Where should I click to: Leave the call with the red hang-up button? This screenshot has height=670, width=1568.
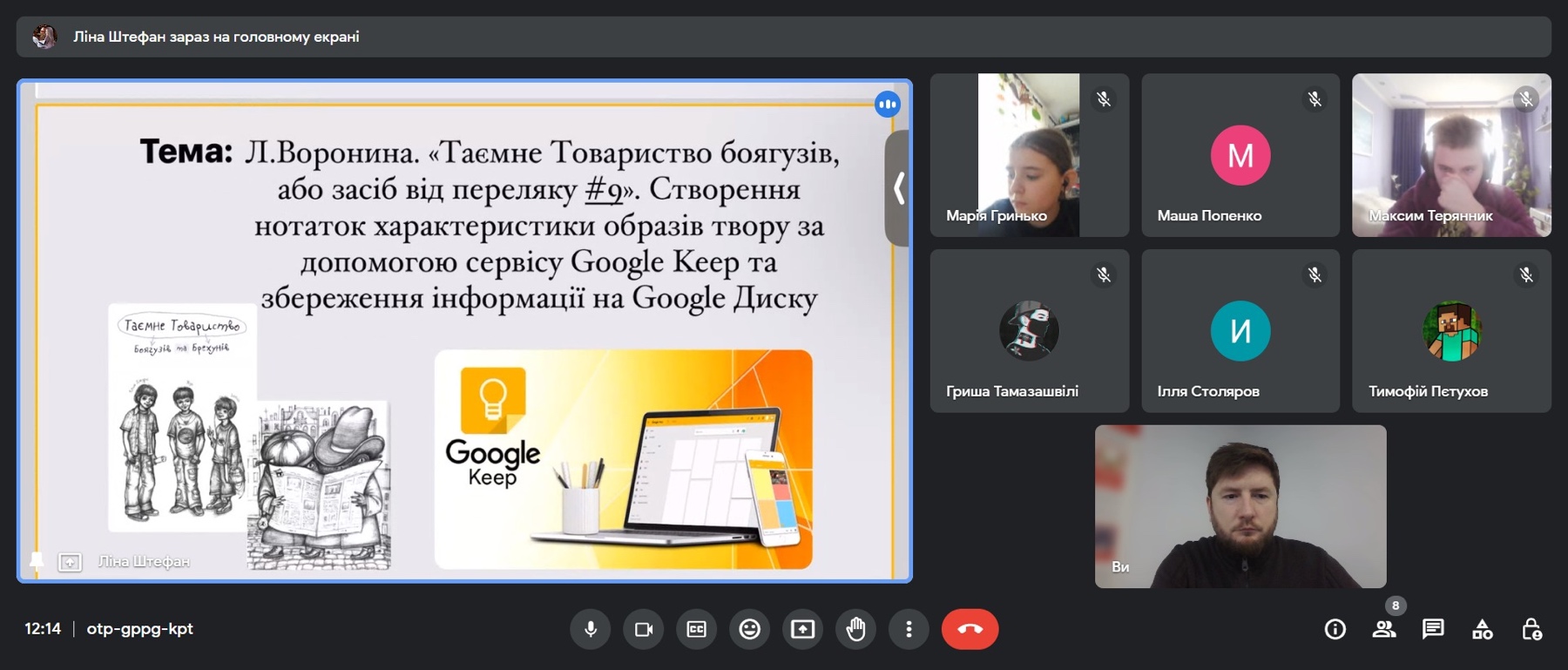[x=970, y=629]
